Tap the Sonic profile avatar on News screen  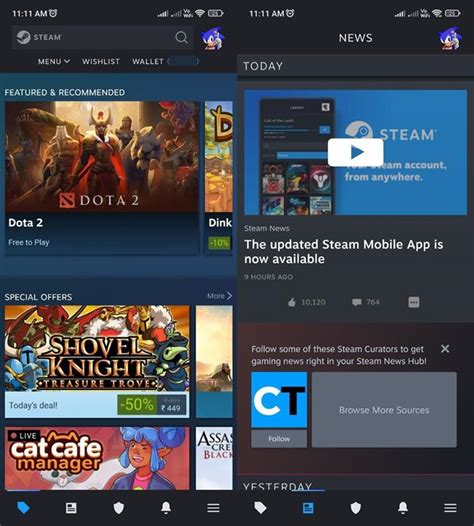(450, 38)
